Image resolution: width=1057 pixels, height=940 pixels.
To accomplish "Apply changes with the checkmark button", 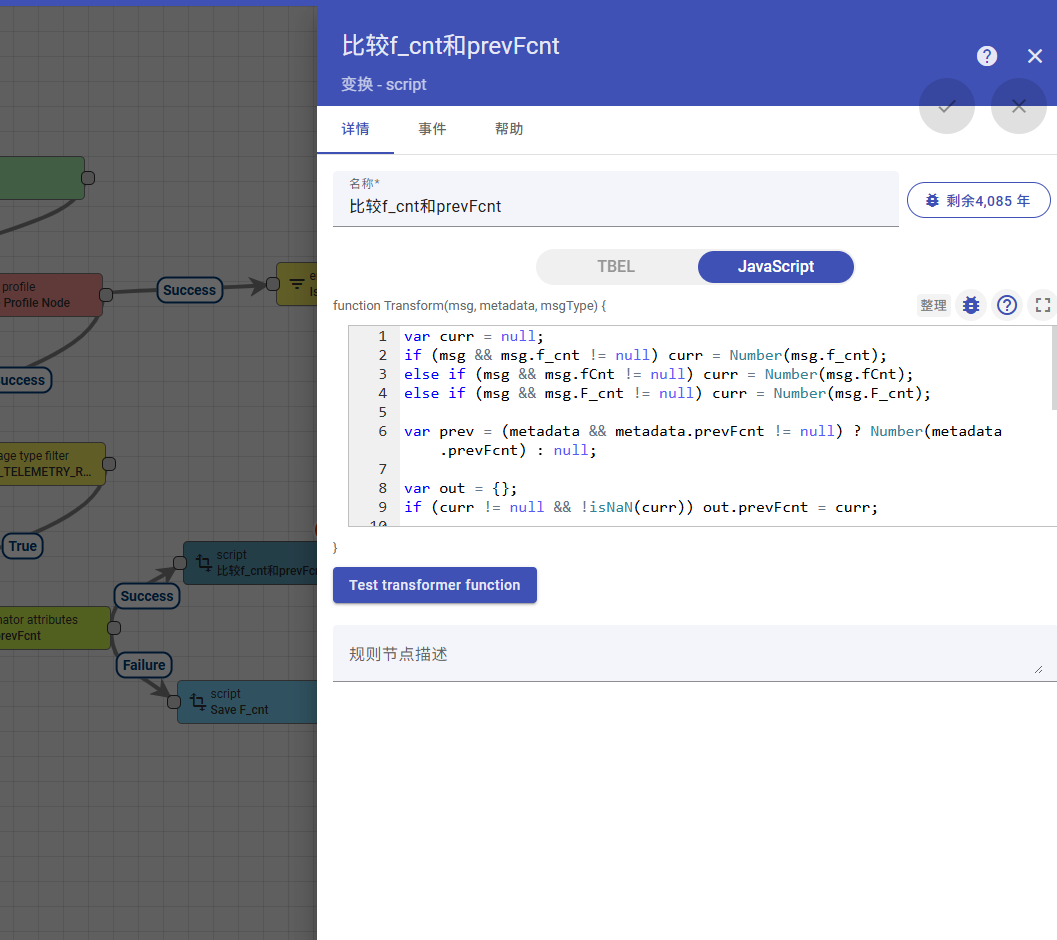I will 947,106.
